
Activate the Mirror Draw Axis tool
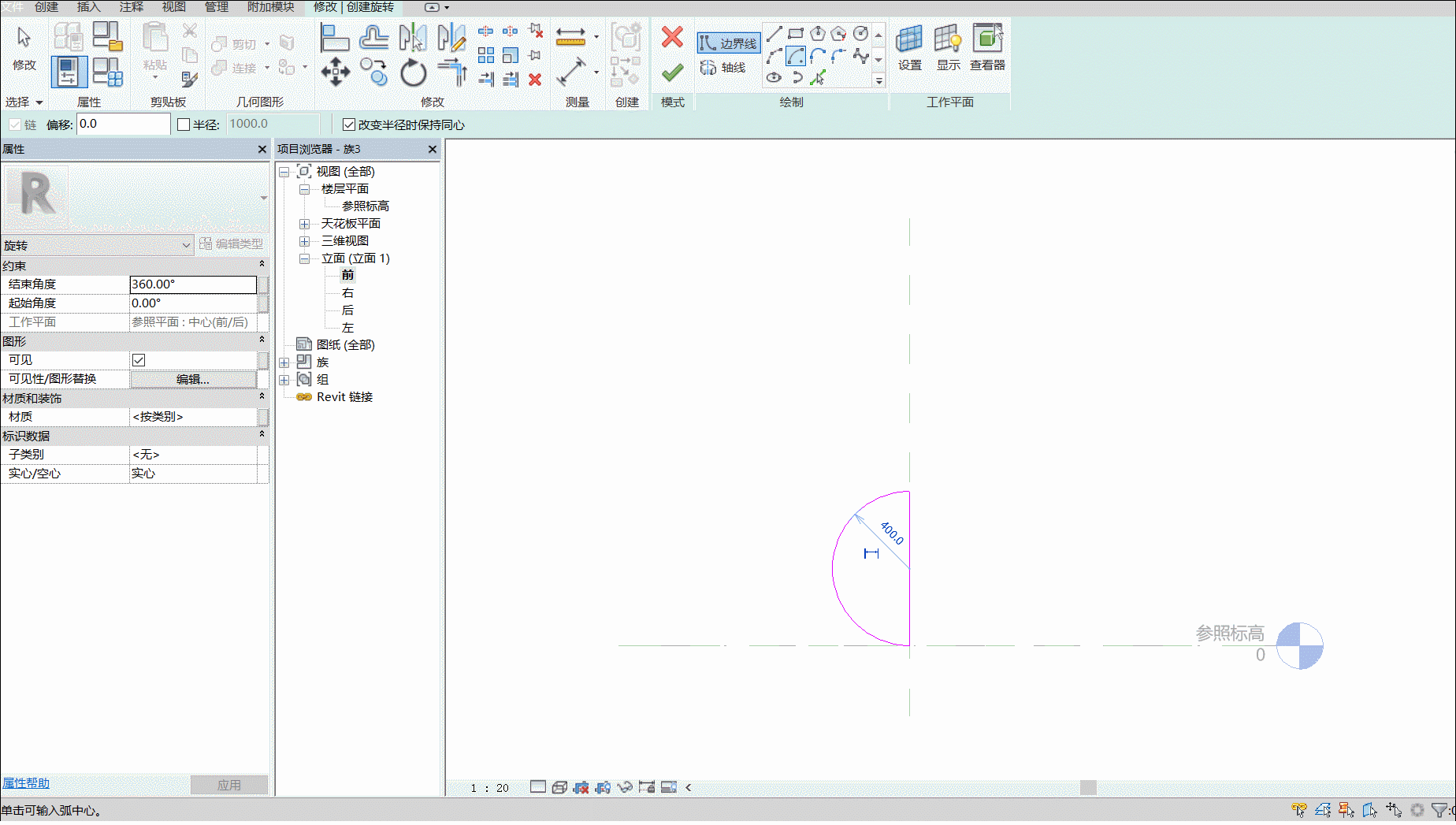(x=451, y=37)
